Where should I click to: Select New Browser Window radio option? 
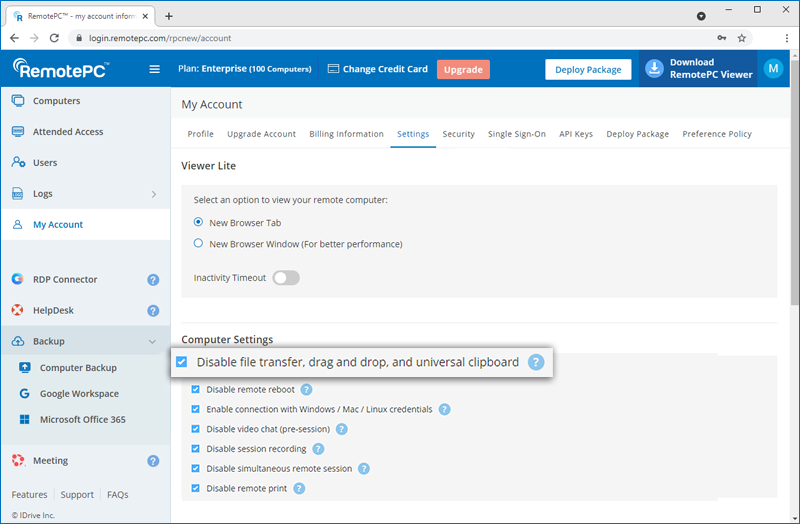pos(198,244)
